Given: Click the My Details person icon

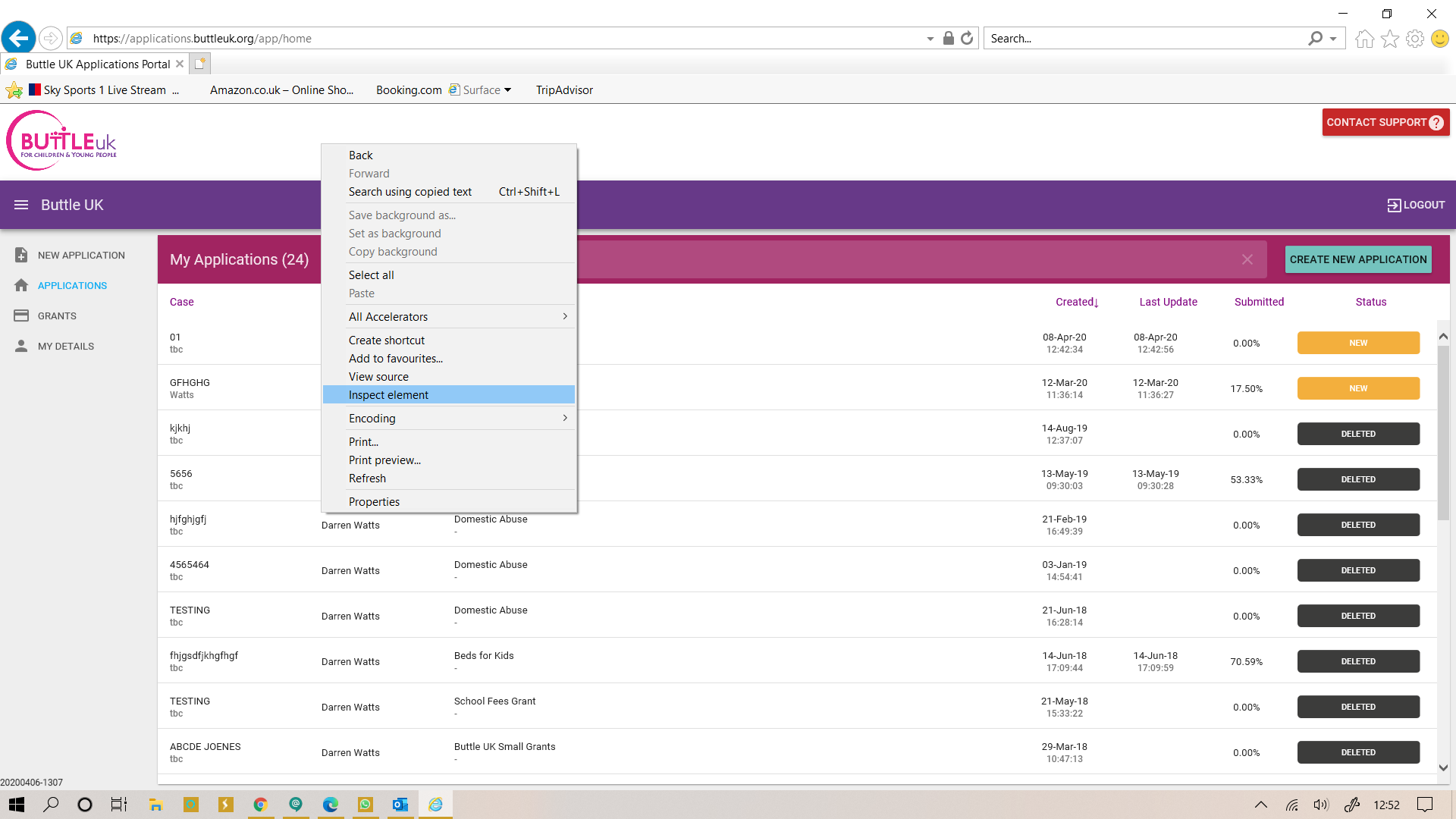Looking at the screenshot, I should [21, 346].
